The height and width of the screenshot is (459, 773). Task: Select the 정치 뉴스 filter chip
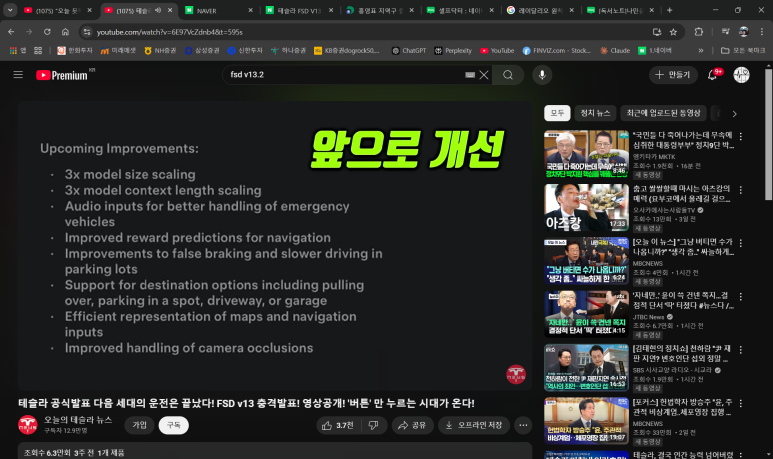pos(595,113)
